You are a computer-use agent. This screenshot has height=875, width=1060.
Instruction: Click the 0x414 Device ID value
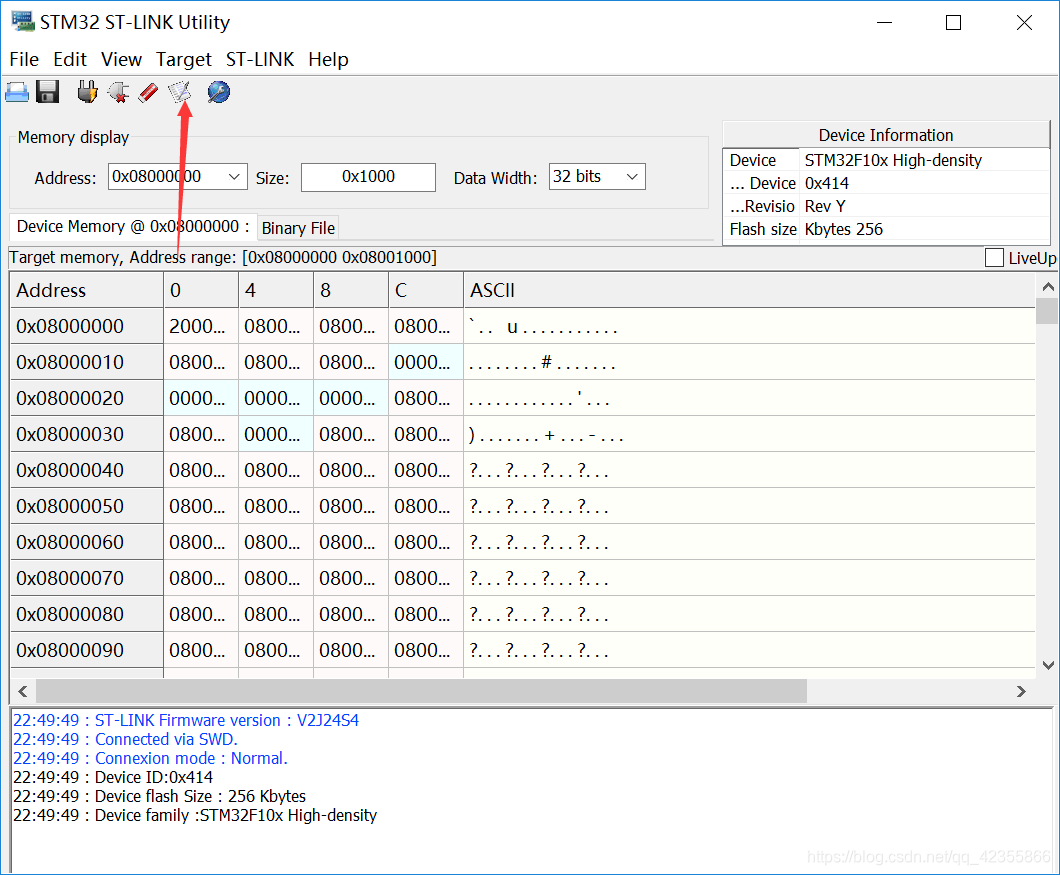click(x=827, y=183)
